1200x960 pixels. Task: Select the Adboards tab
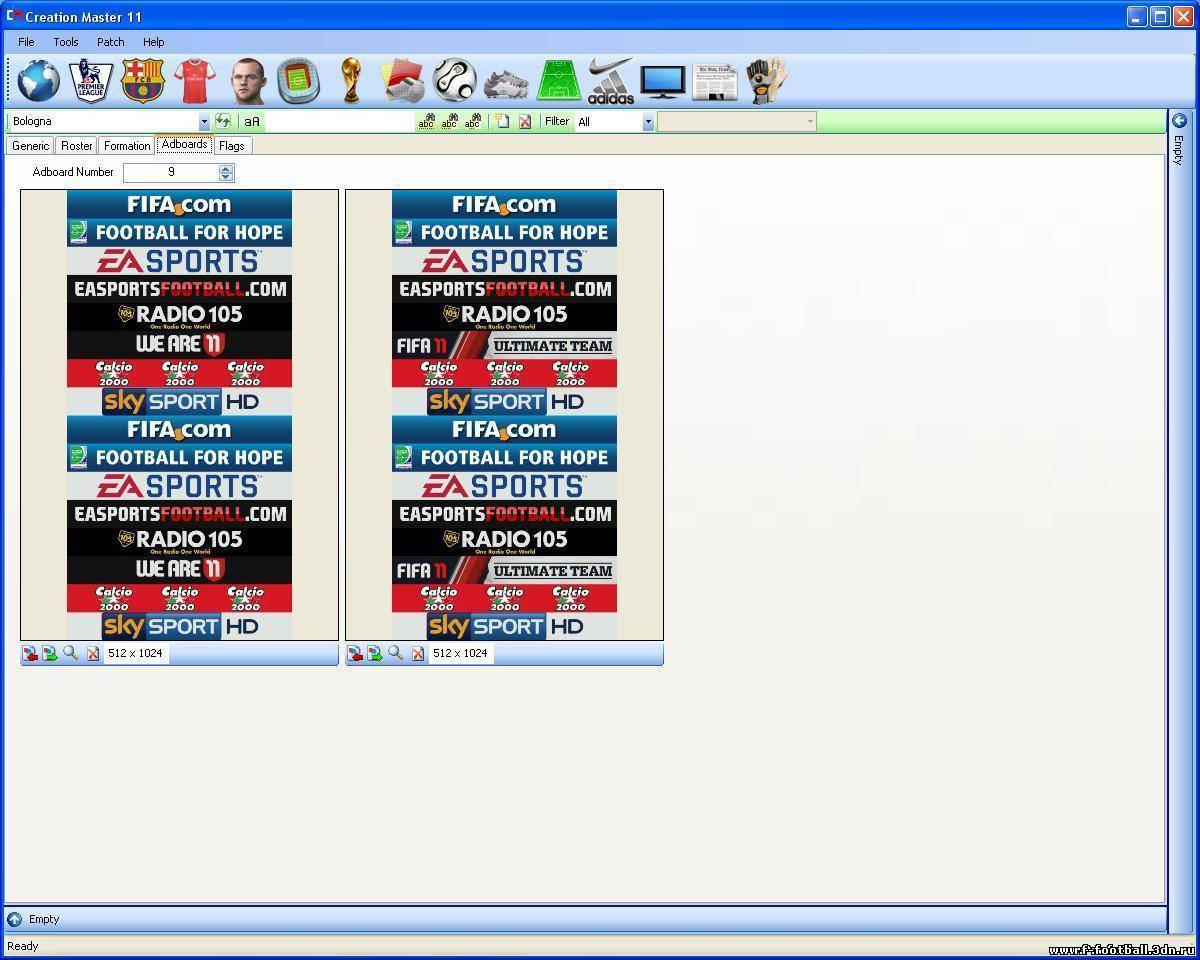(x=184, y=144)
